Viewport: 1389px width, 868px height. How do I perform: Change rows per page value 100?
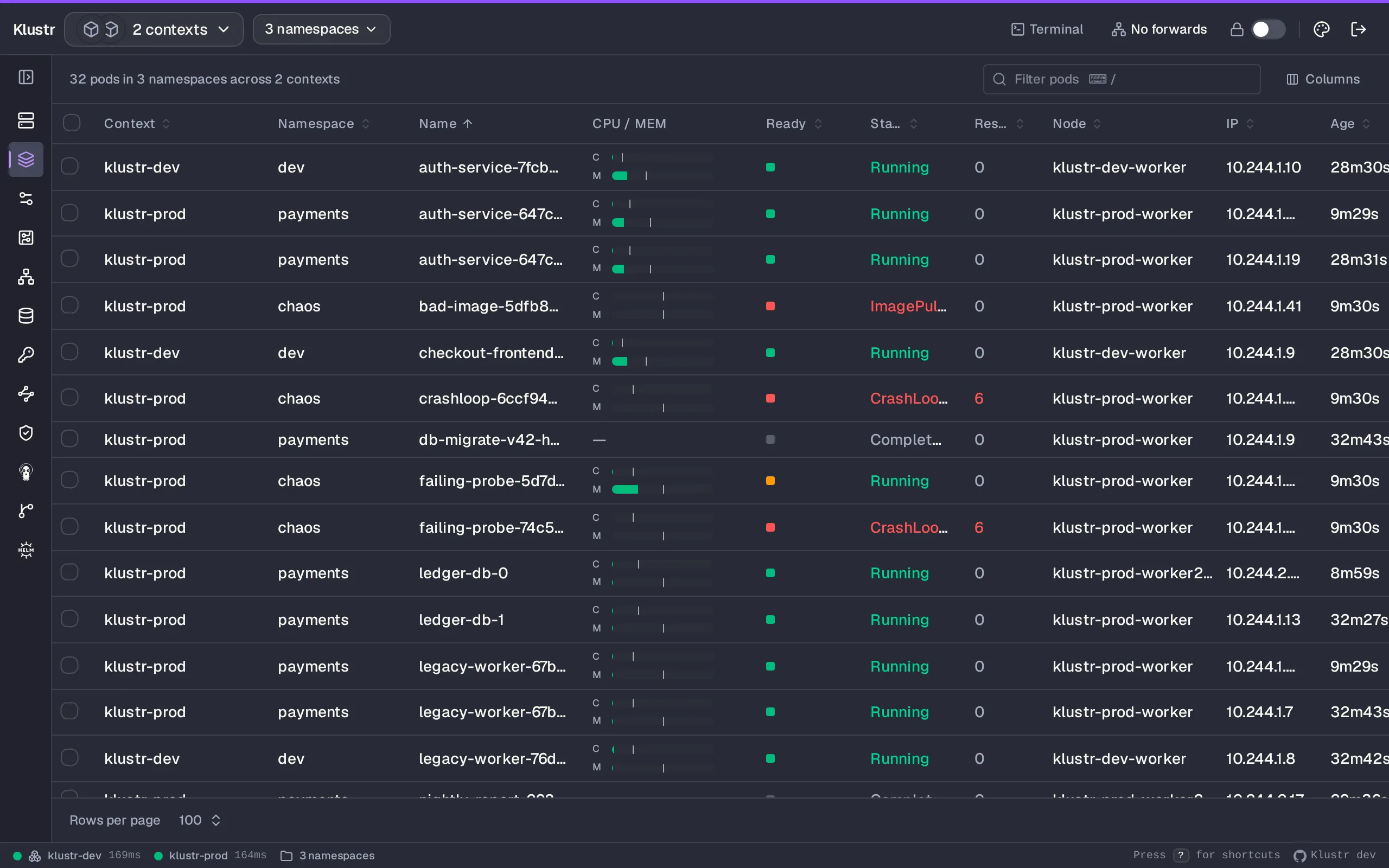coord(199,820)
